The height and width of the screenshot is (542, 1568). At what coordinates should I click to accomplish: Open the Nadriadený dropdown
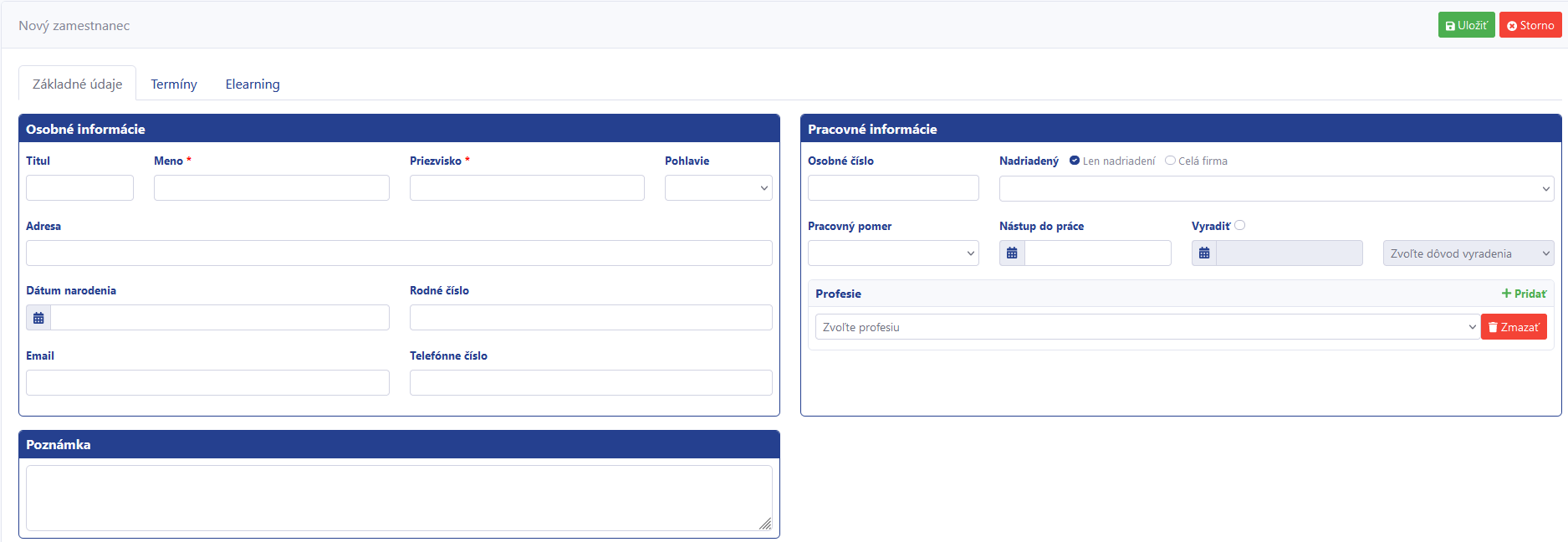click(x=1276, y=189)
